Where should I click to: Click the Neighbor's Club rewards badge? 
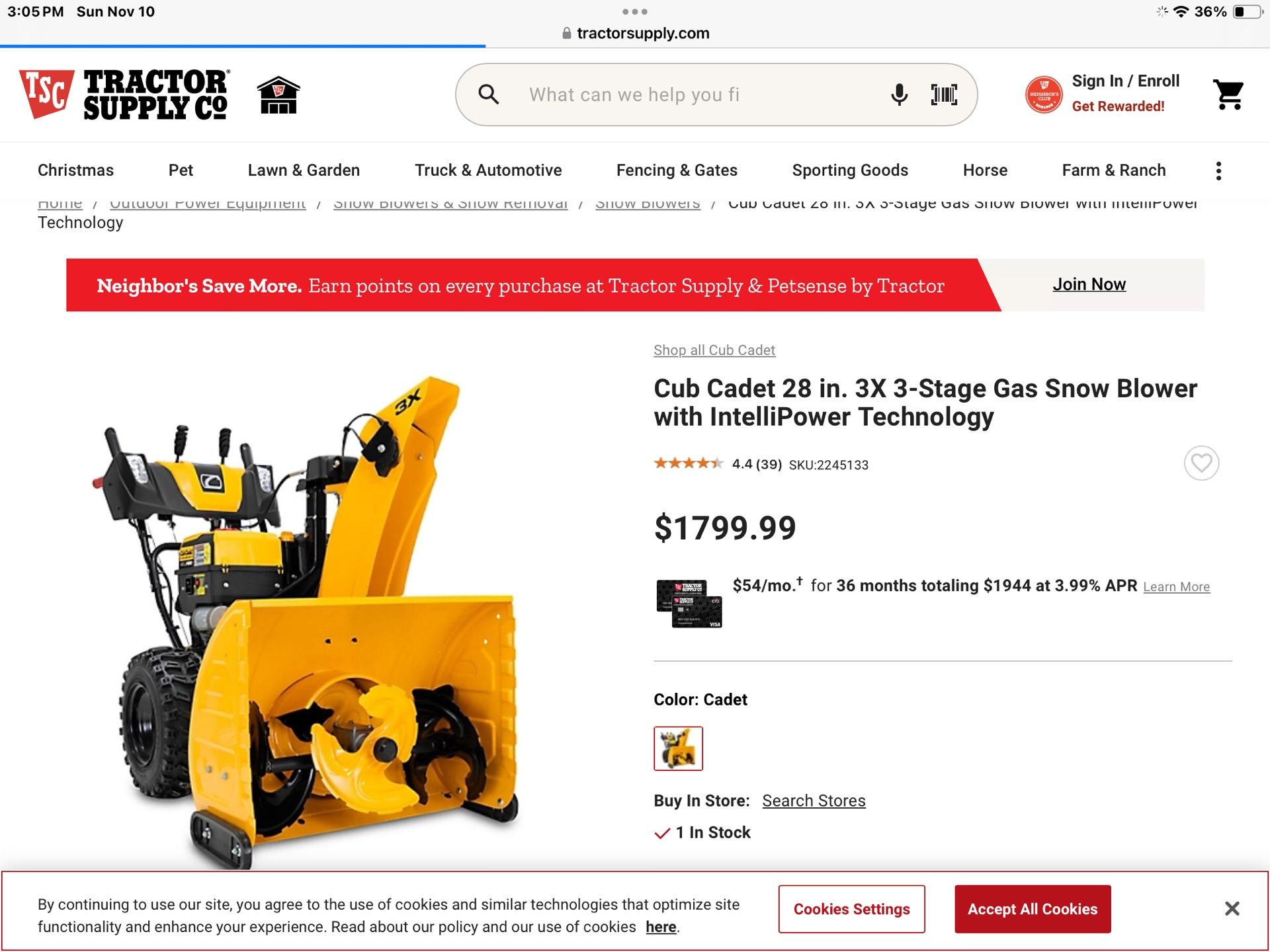(x=1044, y=95)
